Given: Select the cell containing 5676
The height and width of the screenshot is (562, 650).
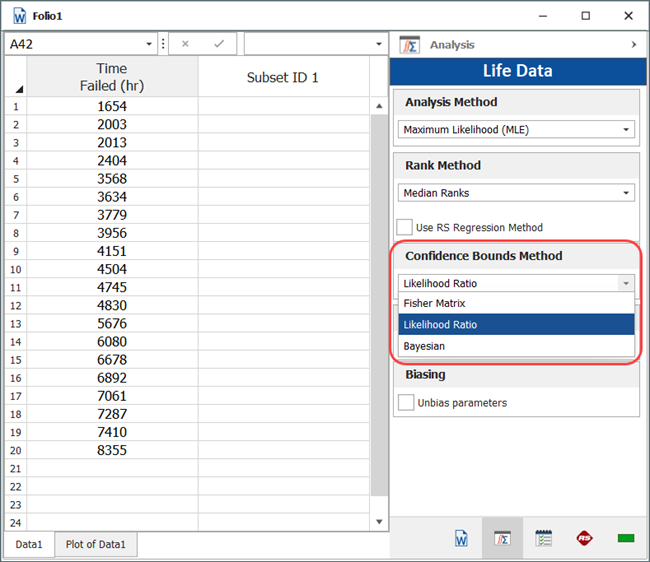Looking at the screenshot, I should click(112, 324).
